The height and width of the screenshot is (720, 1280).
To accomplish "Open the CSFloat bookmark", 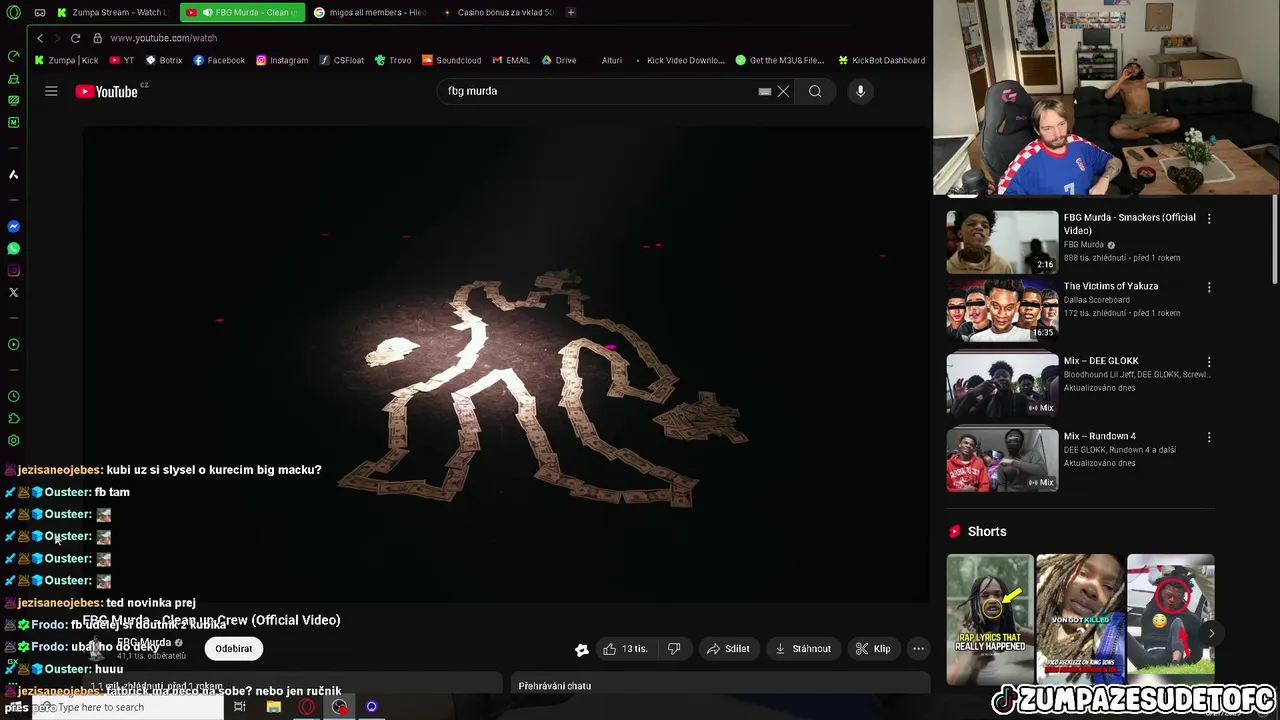I will (342, 60).
